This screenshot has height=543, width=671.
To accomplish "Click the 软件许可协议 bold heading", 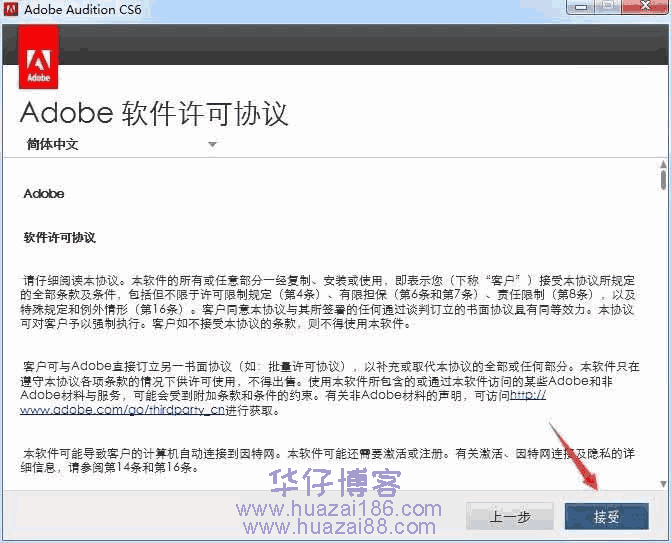I will (x=59, y=237).
